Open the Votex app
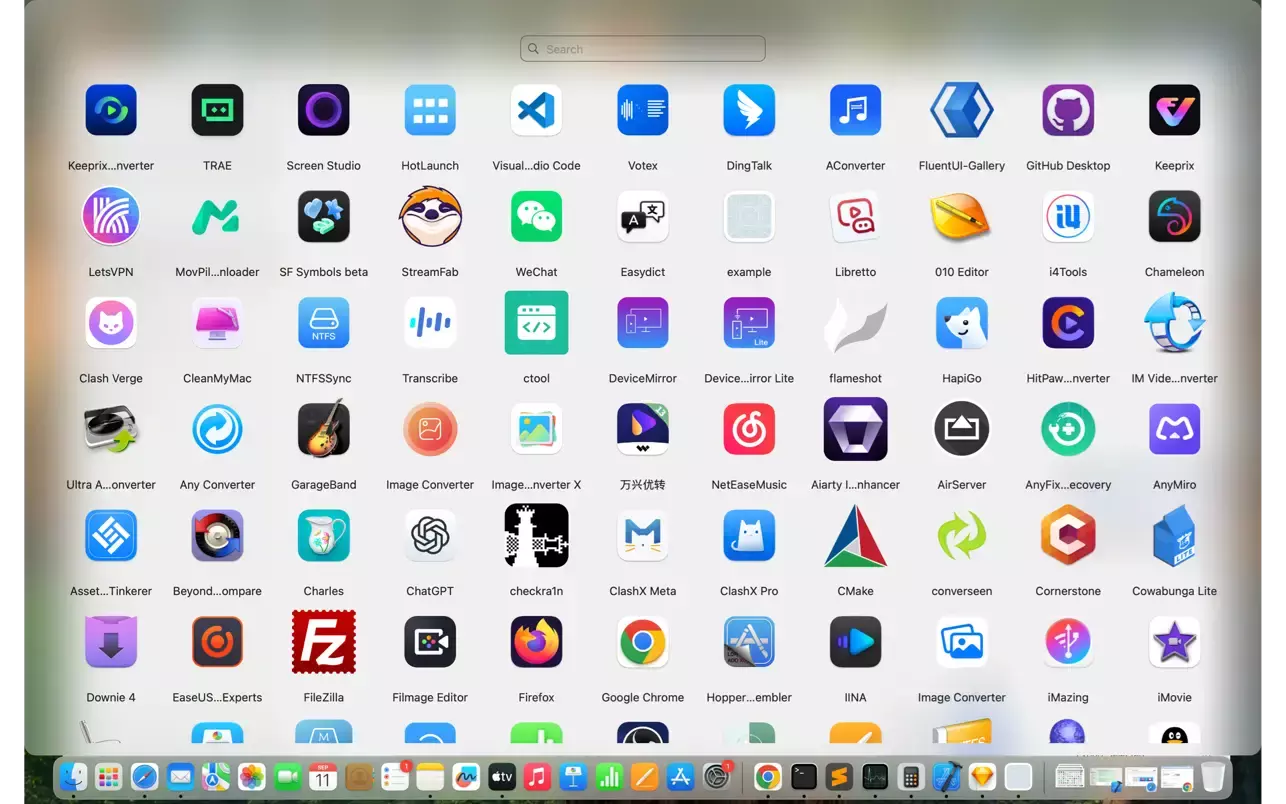 [x=643, y=110]
